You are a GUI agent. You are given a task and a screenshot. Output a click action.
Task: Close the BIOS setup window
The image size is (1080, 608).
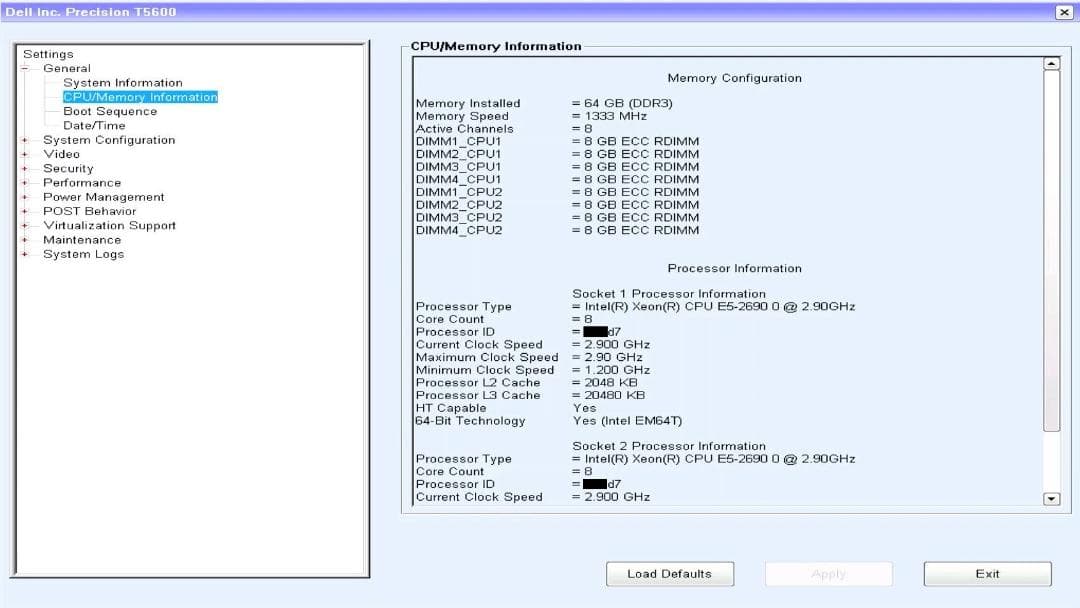click(x=1063, y=12)
